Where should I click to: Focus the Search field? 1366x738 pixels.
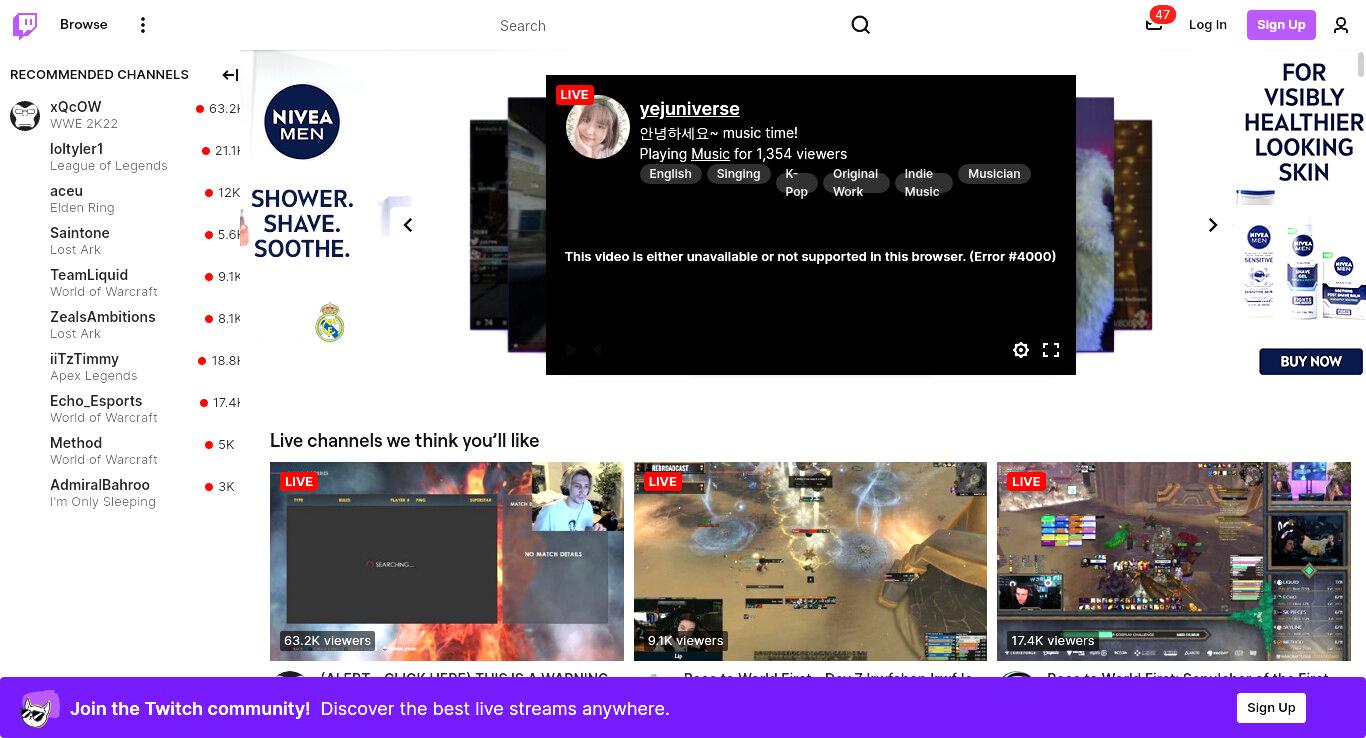(670, 25)
